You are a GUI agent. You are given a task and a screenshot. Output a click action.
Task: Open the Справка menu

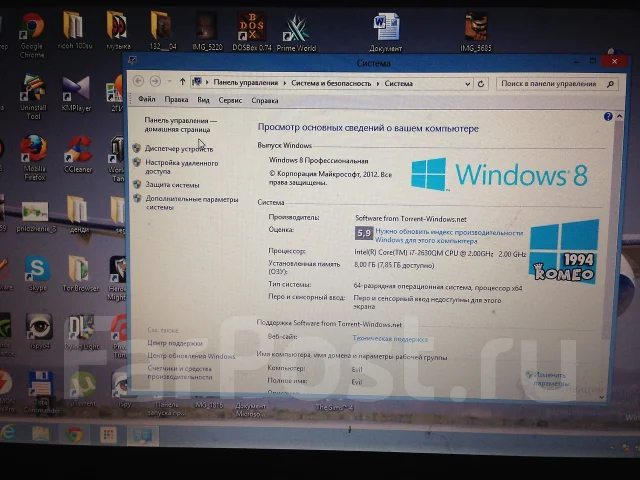coord(265,100)
